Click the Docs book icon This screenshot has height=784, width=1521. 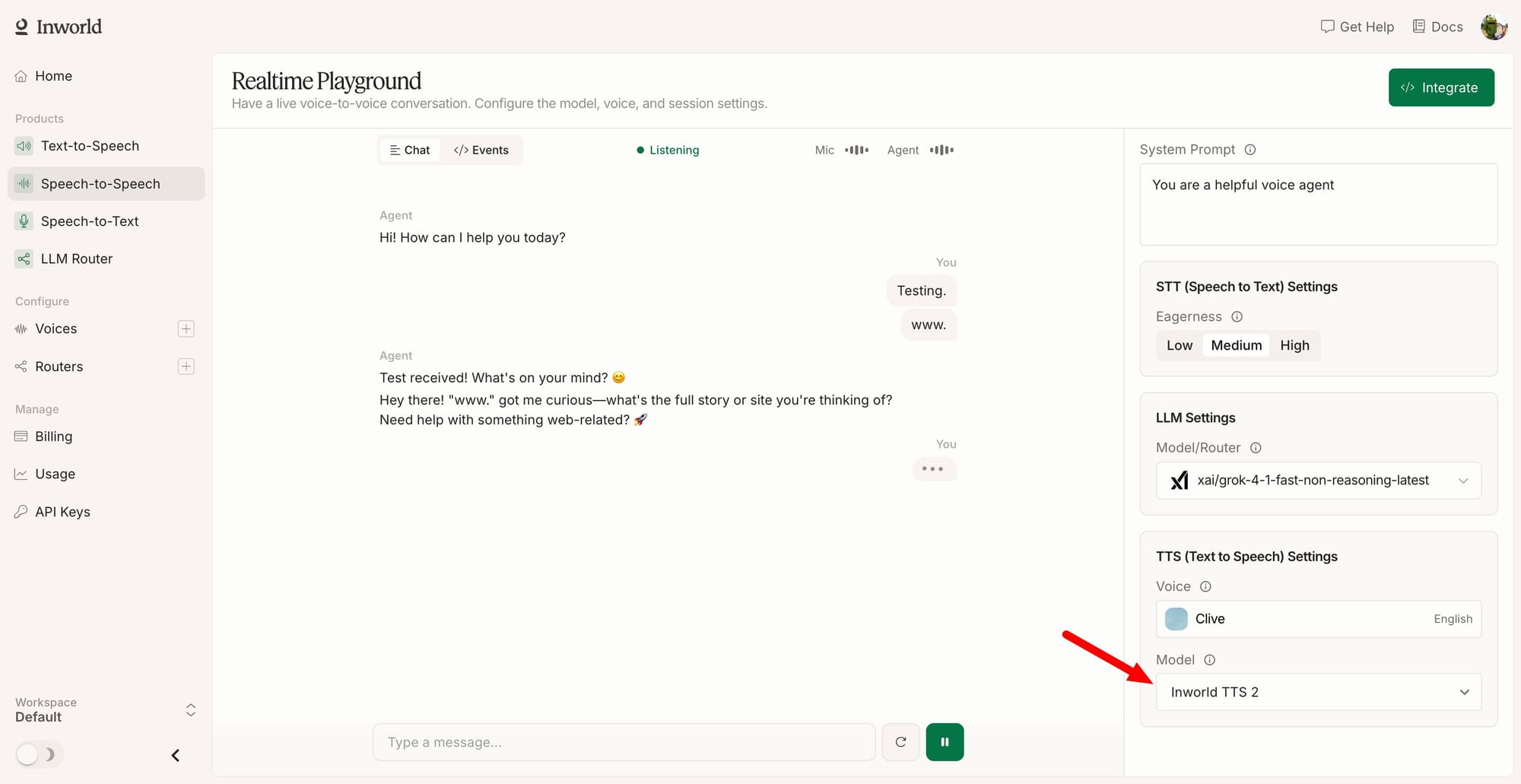pyautogui.click(x=1419, y=27)
